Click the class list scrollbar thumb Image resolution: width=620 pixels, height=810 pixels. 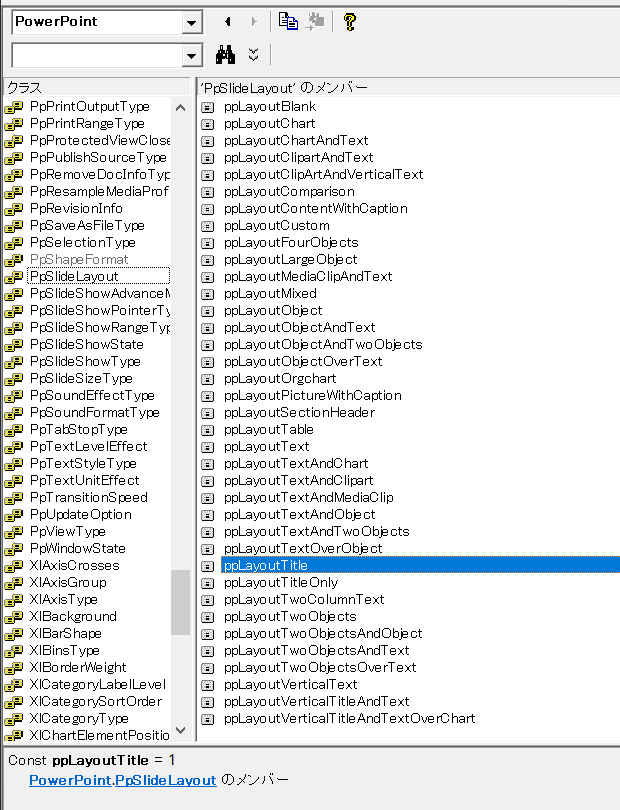[x=180, y=602]
